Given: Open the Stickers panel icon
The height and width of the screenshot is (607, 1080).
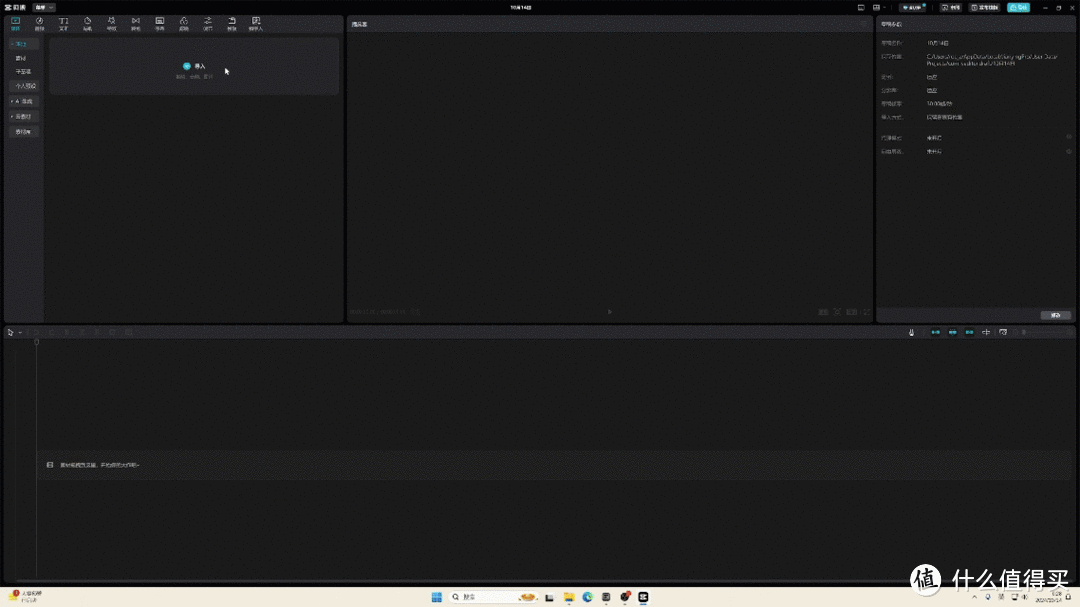Looking at the screenshot, I should click(88, 23).
